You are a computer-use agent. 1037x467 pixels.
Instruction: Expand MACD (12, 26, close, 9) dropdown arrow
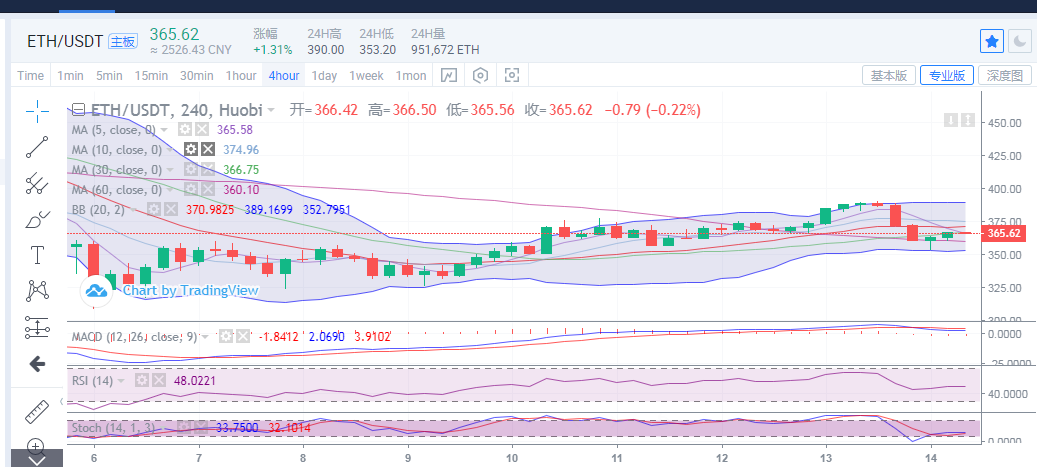coord(206,337)
